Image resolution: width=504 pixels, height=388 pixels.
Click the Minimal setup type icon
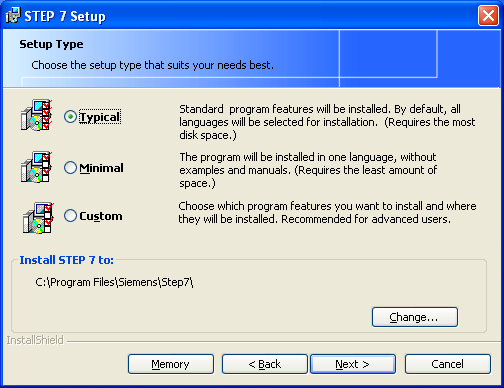coord(37,167)
